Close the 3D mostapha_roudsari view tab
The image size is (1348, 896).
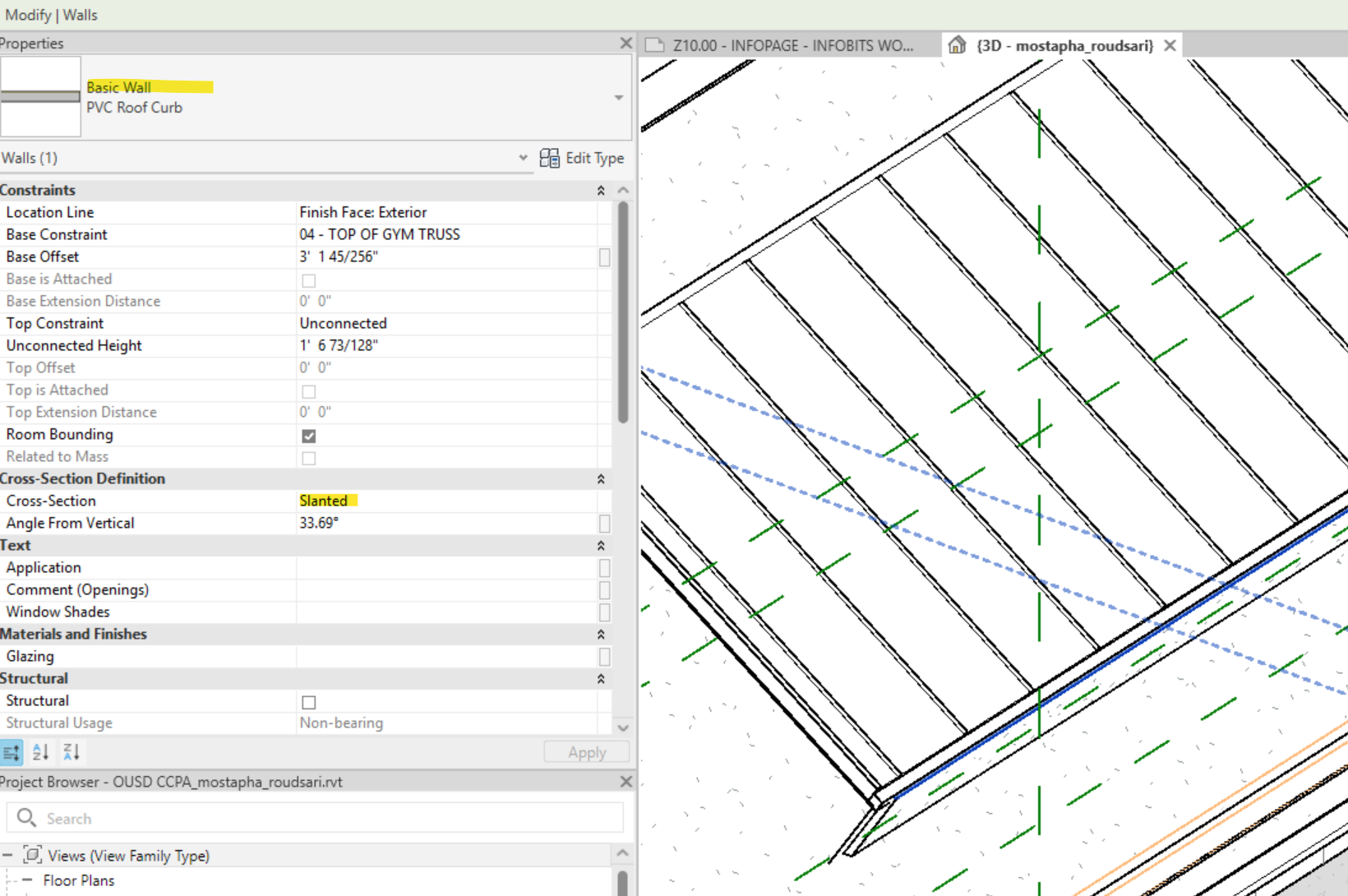coord(1170,46)
